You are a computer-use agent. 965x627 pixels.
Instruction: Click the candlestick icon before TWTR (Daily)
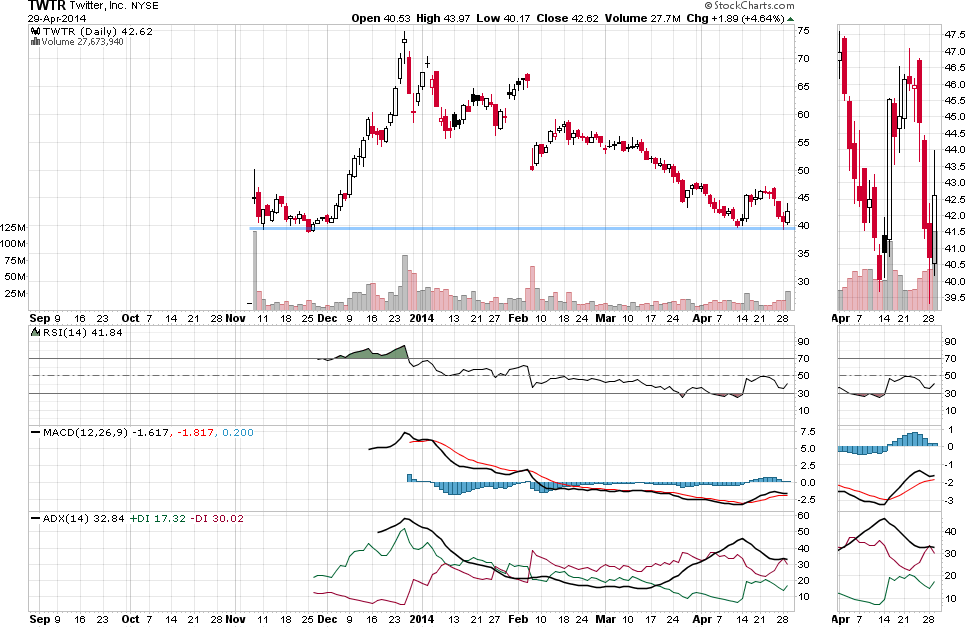tap(36, 31)
